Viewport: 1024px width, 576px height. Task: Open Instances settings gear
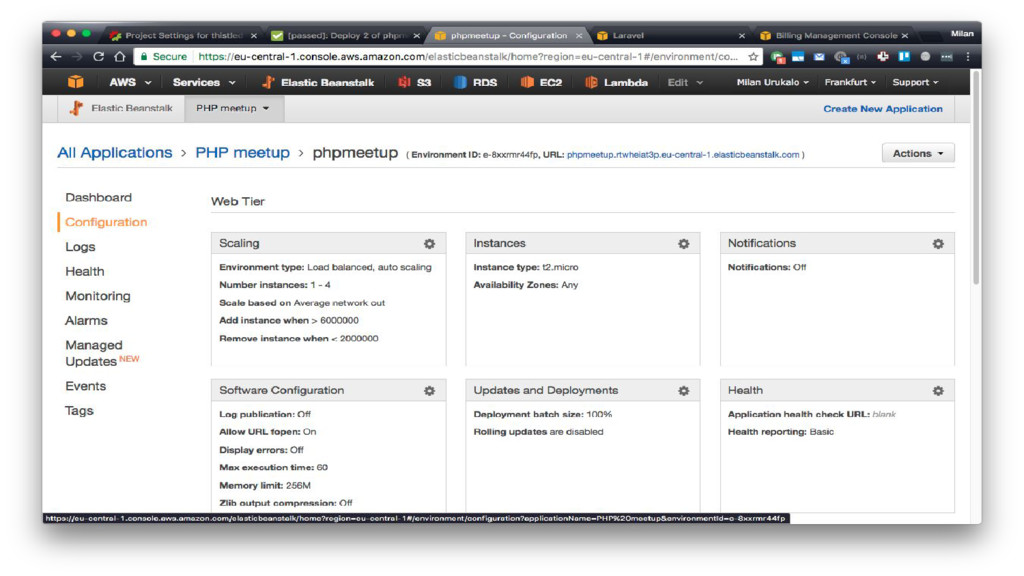coord(683,244)
